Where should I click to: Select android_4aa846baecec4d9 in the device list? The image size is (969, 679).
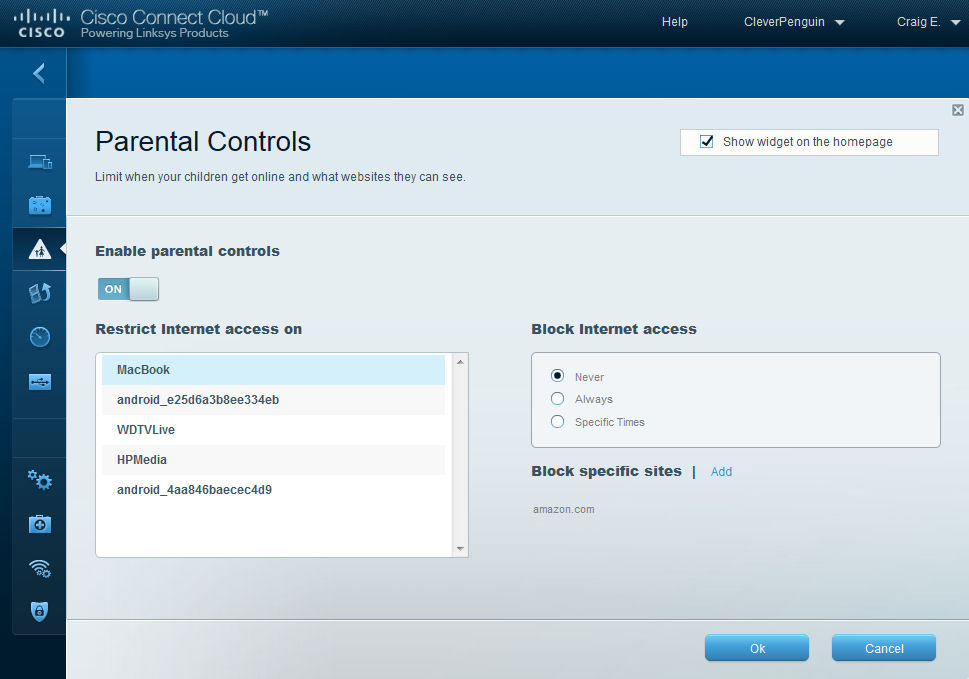coord(273,489)
